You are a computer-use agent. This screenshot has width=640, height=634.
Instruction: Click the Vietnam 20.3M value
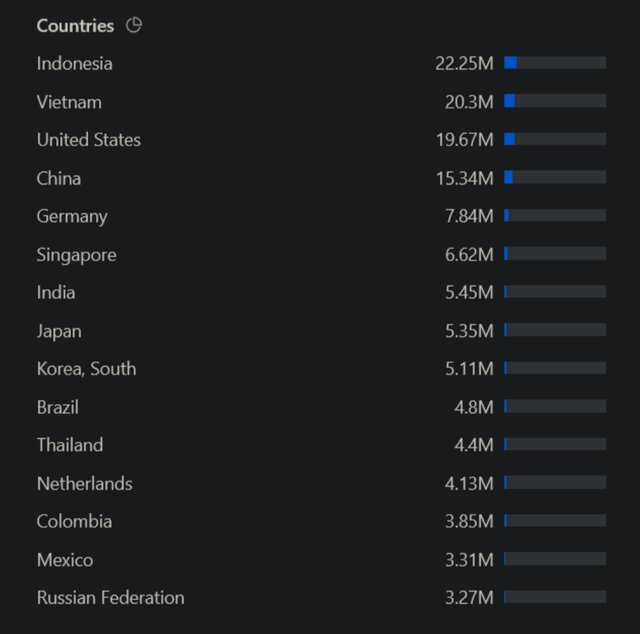(x=469, y=102)
